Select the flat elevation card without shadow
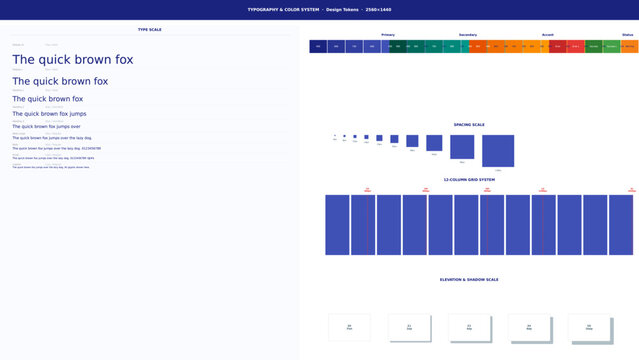Viewport: 639px width, 360px height. click(x=349, y=327)
